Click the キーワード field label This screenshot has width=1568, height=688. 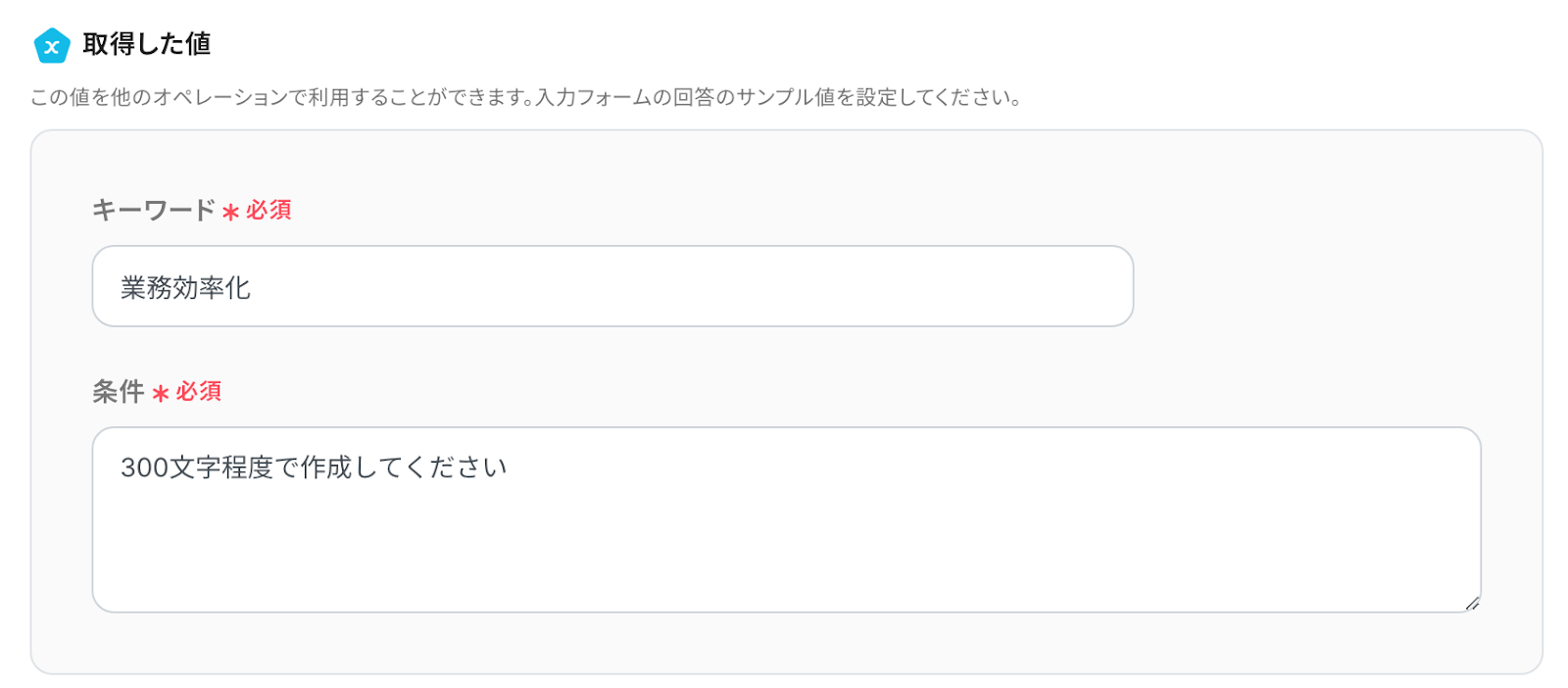(x=153, y=210)
